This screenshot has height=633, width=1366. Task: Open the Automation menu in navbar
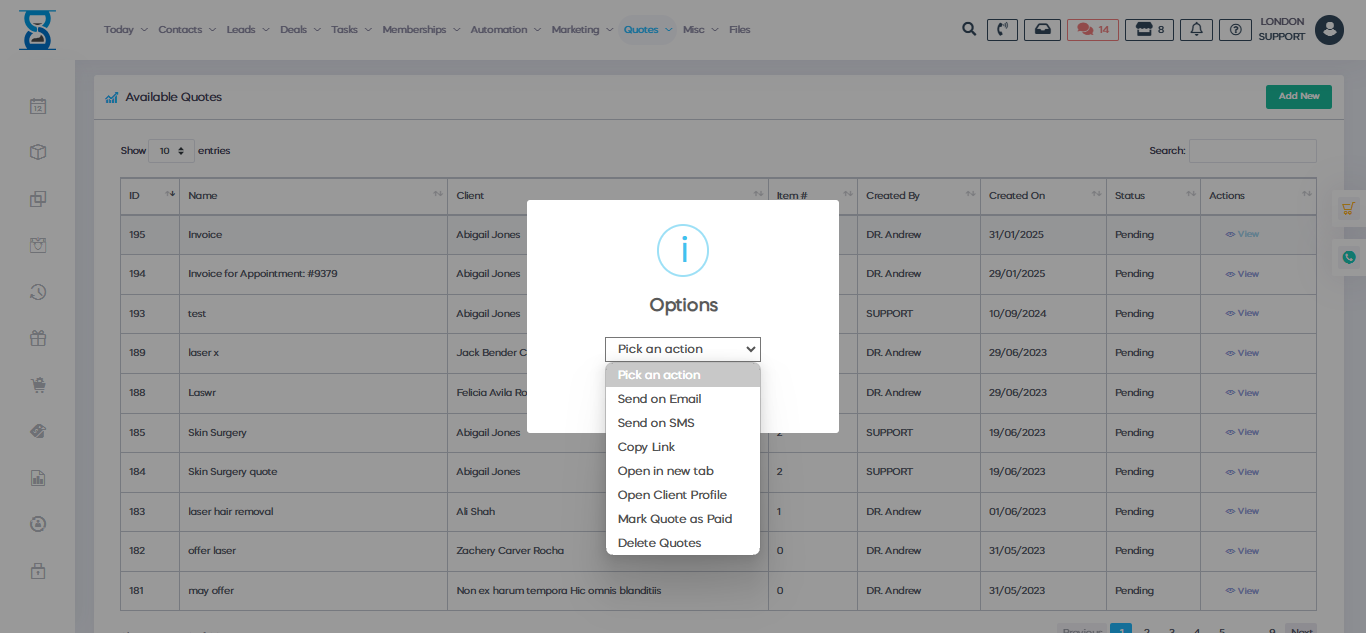click(x=505, y=30)
